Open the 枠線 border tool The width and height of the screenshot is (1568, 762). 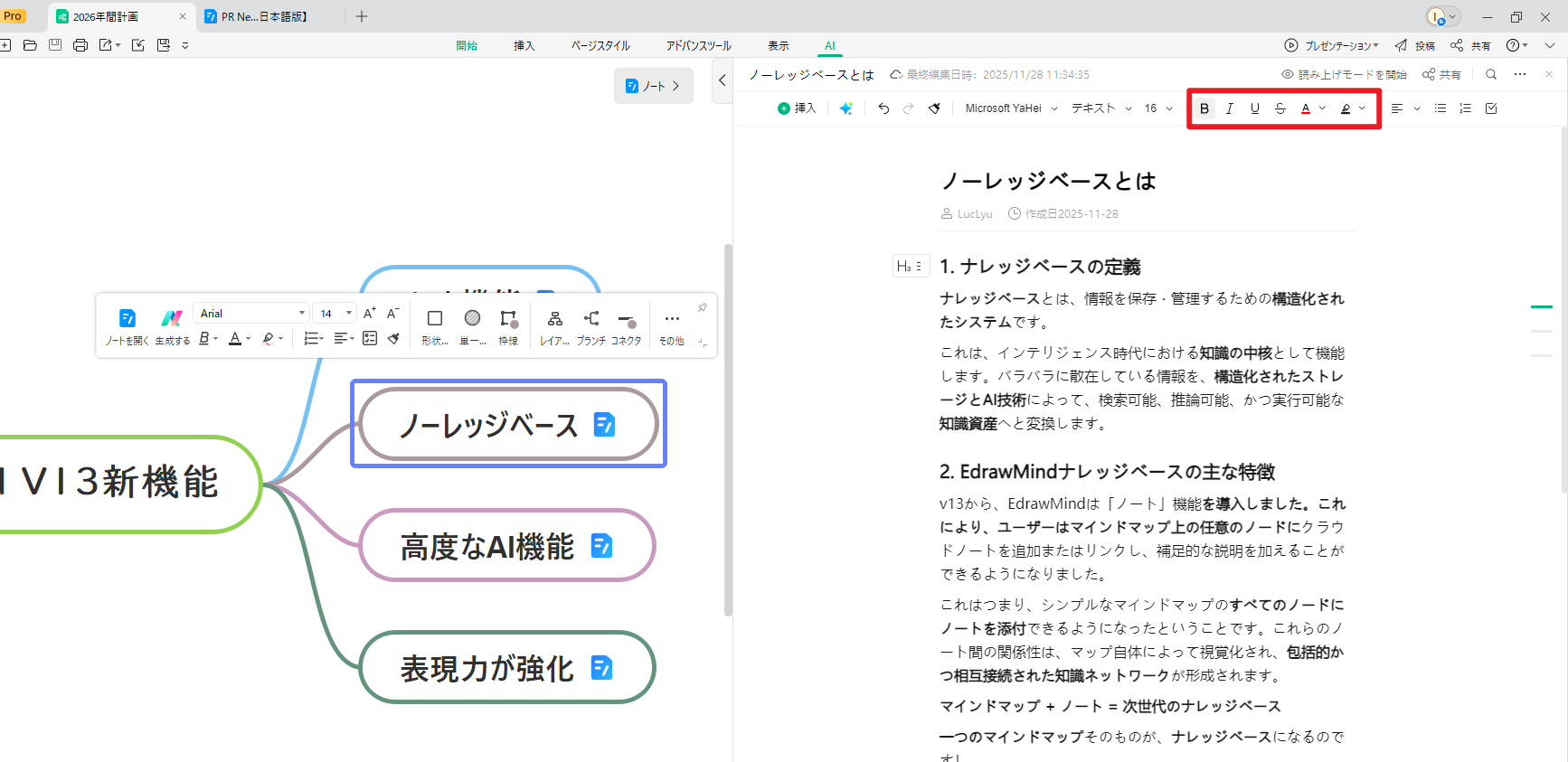tap(509, 327)
